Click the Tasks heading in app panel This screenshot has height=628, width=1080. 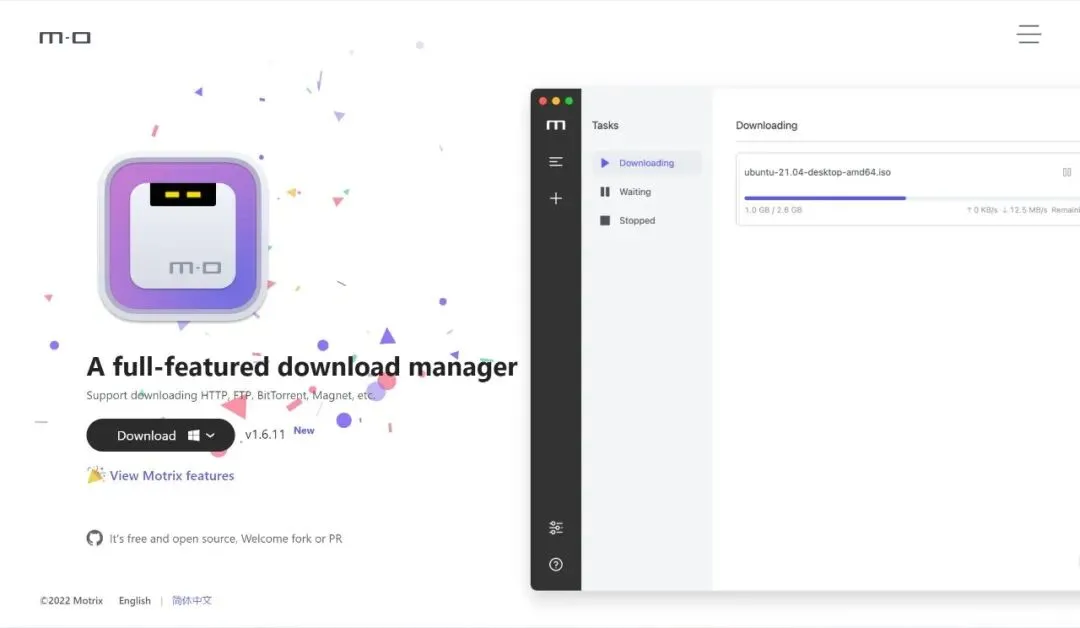(x=605, y=125)
